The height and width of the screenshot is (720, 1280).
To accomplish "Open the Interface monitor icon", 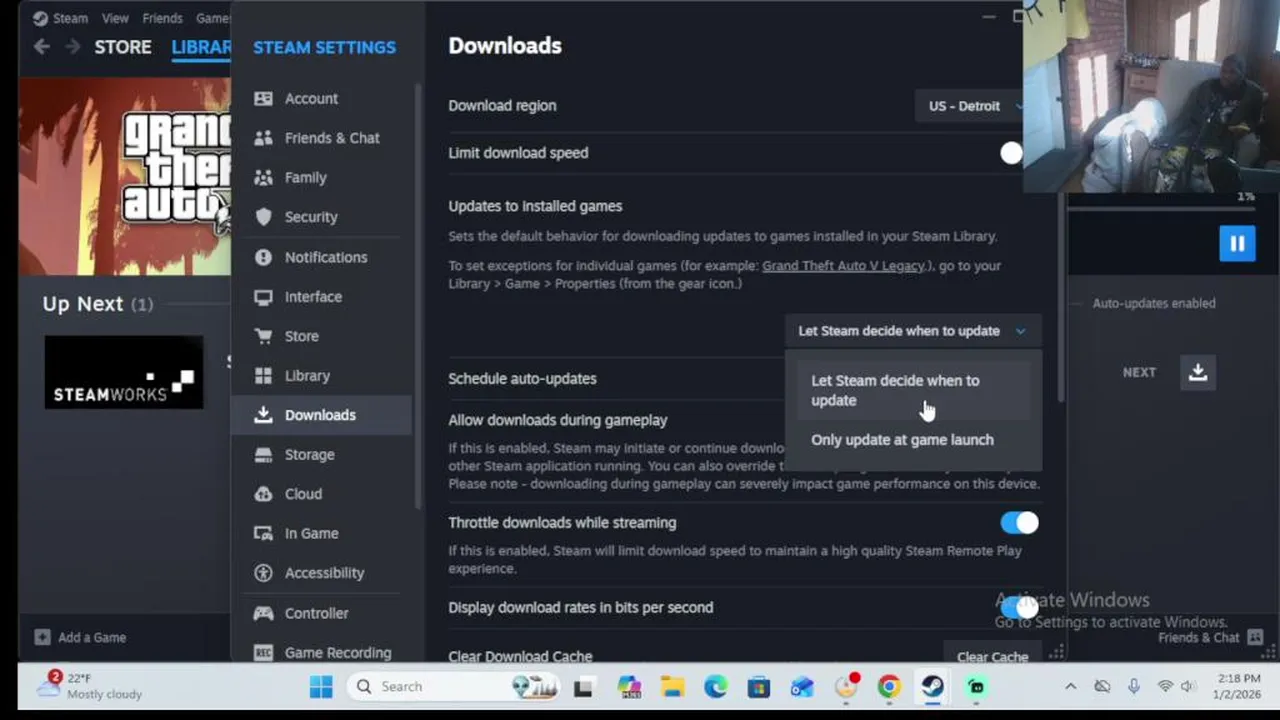I will pyautogui.click(x=263, y=297).
